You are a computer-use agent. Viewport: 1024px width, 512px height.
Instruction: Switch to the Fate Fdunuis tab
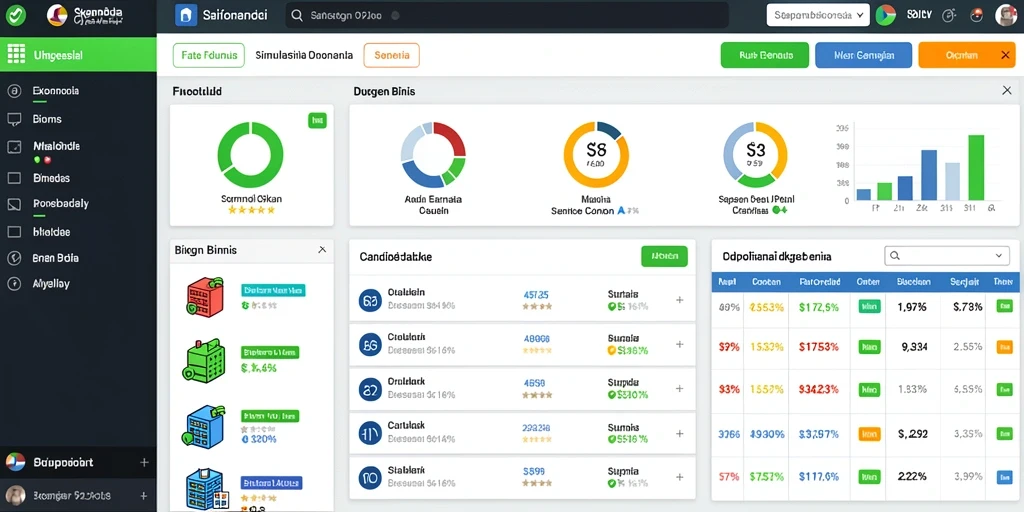pyautogui.click(x=209, y=56)
